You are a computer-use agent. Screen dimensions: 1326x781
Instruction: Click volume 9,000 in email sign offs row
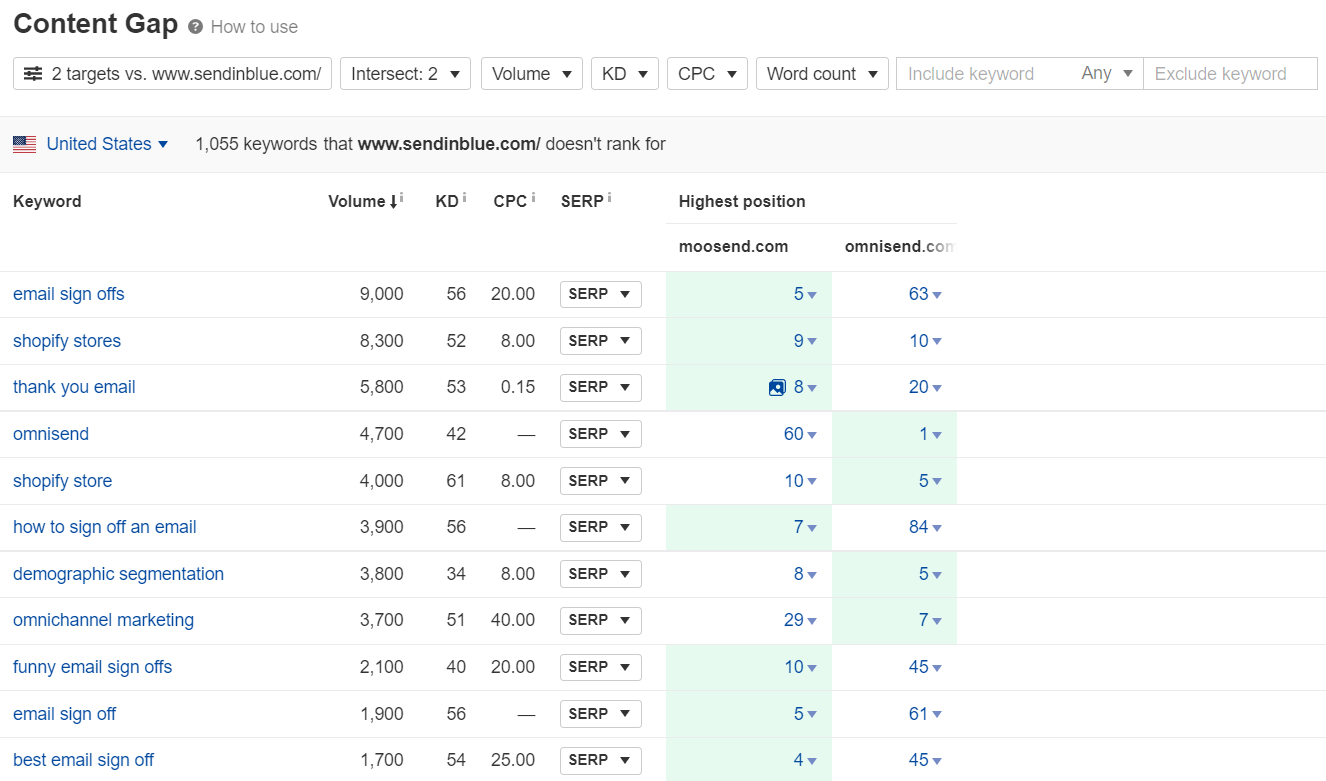point(381,294)
